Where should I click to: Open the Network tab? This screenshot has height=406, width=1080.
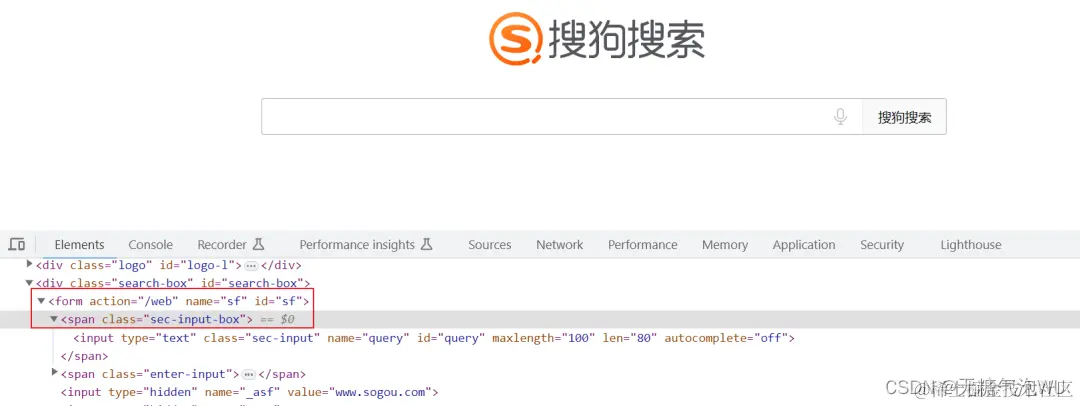pyautogui.click(x=559, y=245)
